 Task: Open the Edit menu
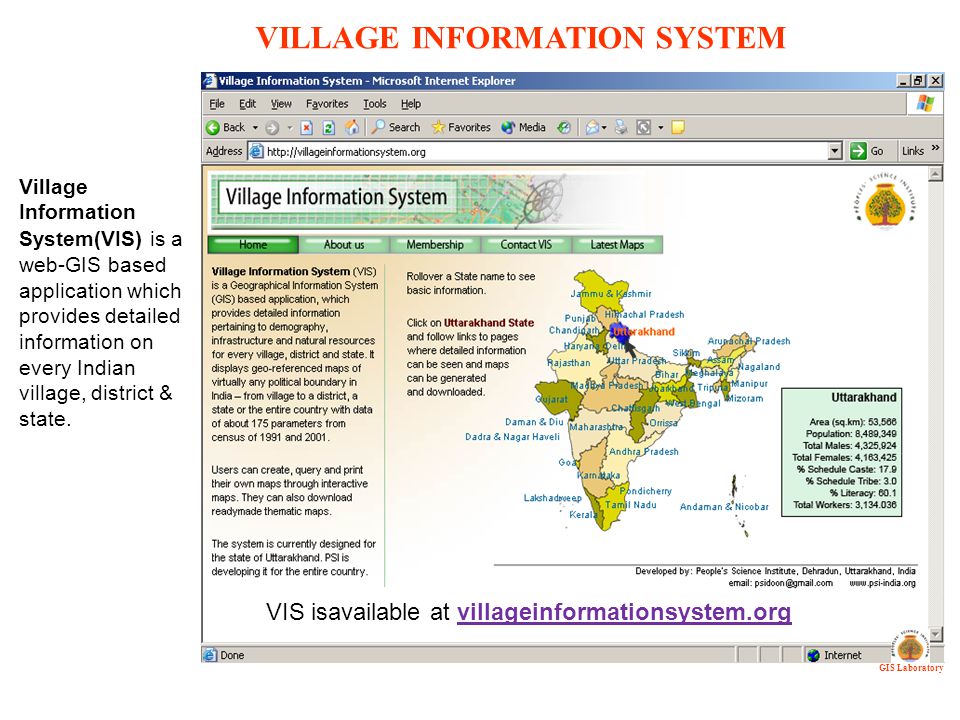(x=247, y=104)
